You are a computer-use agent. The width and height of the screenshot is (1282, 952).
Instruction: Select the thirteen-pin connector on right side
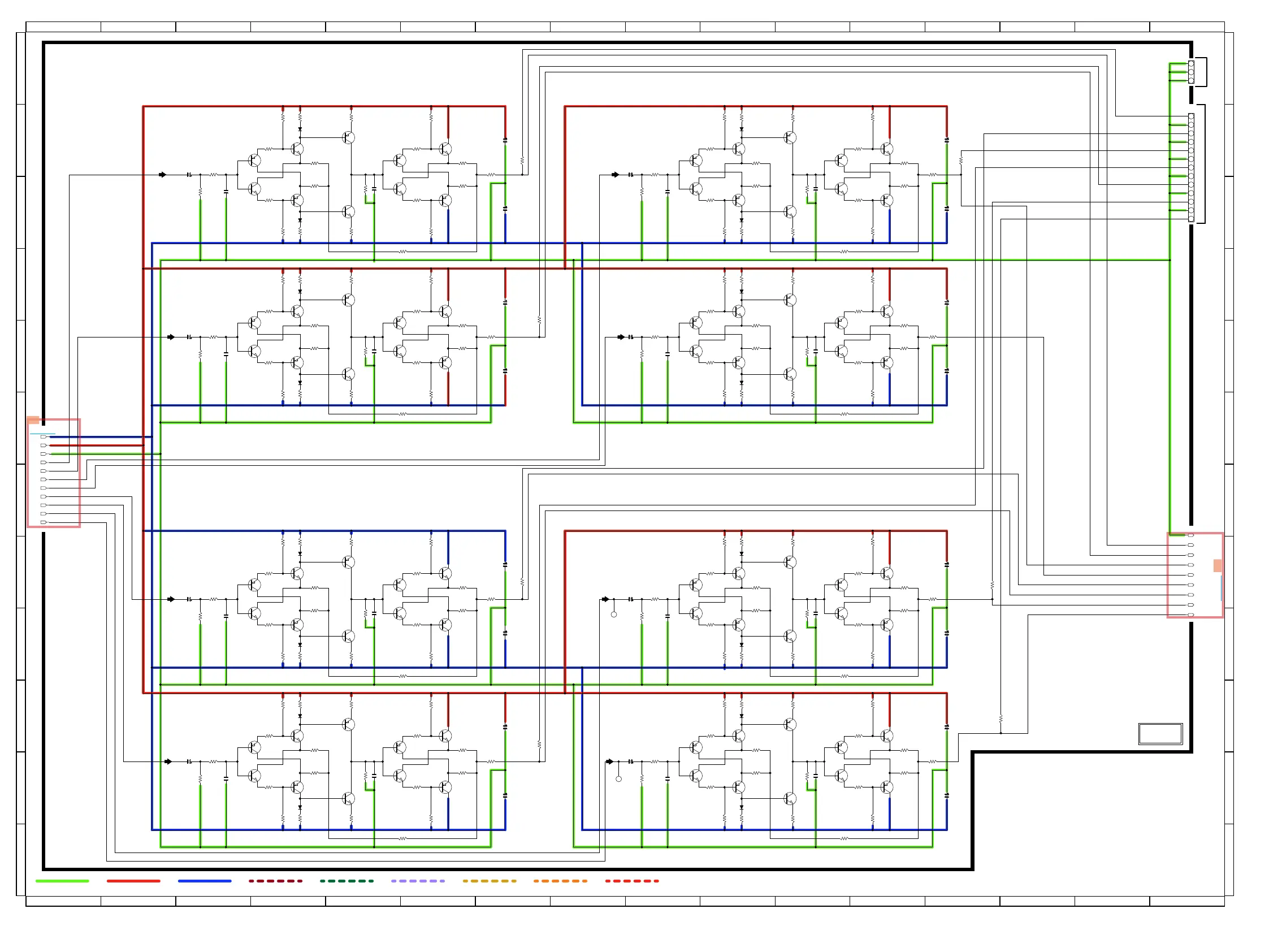pos(1191,167)
